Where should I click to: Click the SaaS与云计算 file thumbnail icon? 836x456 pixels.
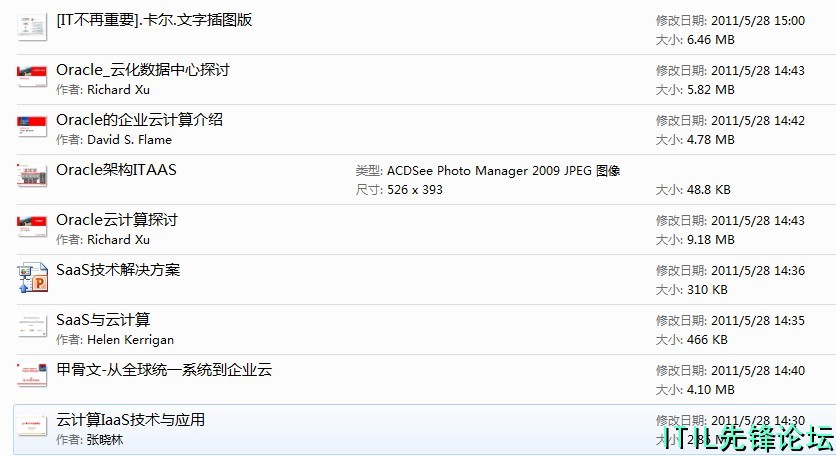(x=32, y=327)
